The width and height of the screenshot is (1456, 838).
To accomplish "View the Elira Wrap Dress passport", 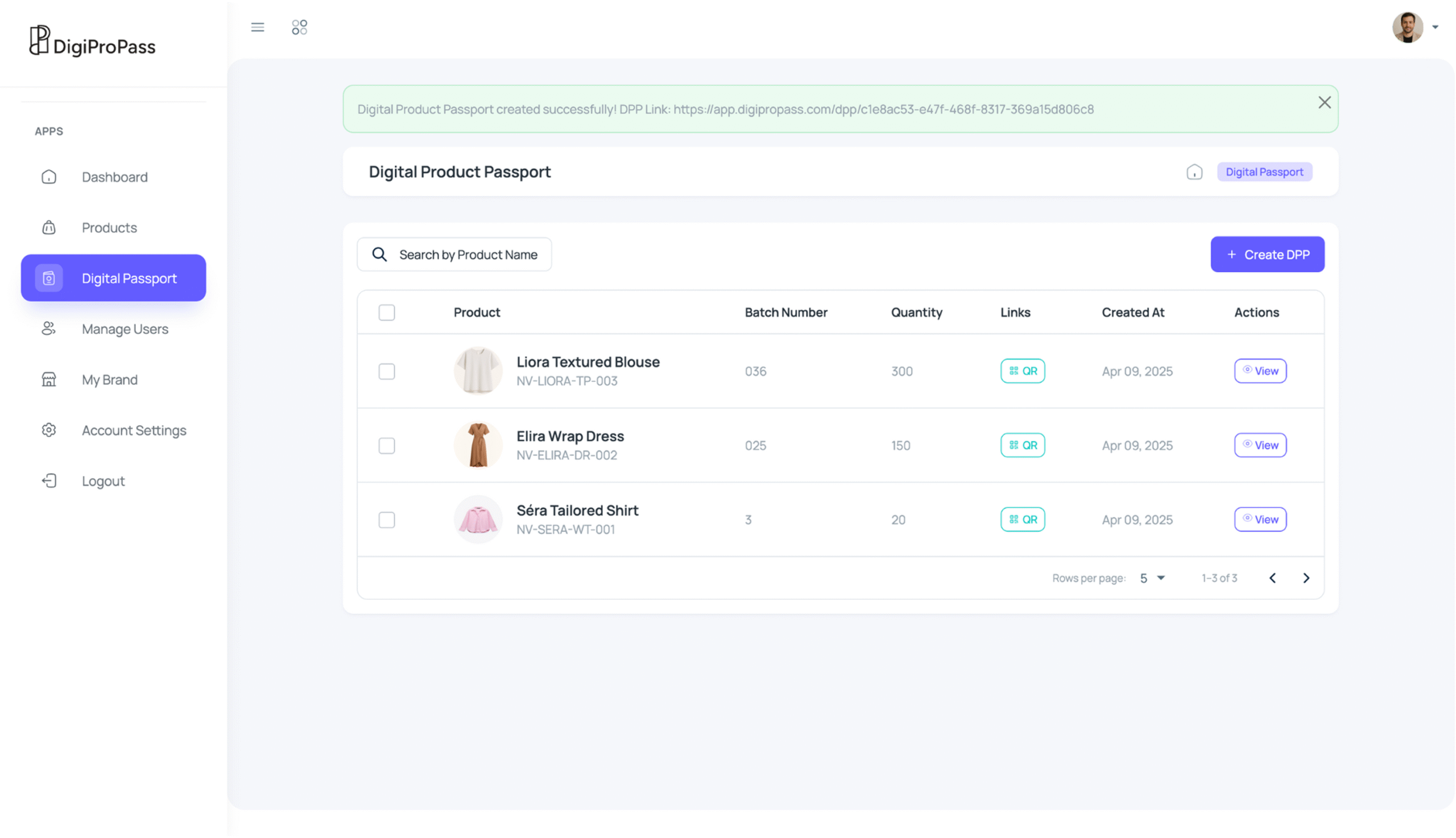I will 1260,446.
